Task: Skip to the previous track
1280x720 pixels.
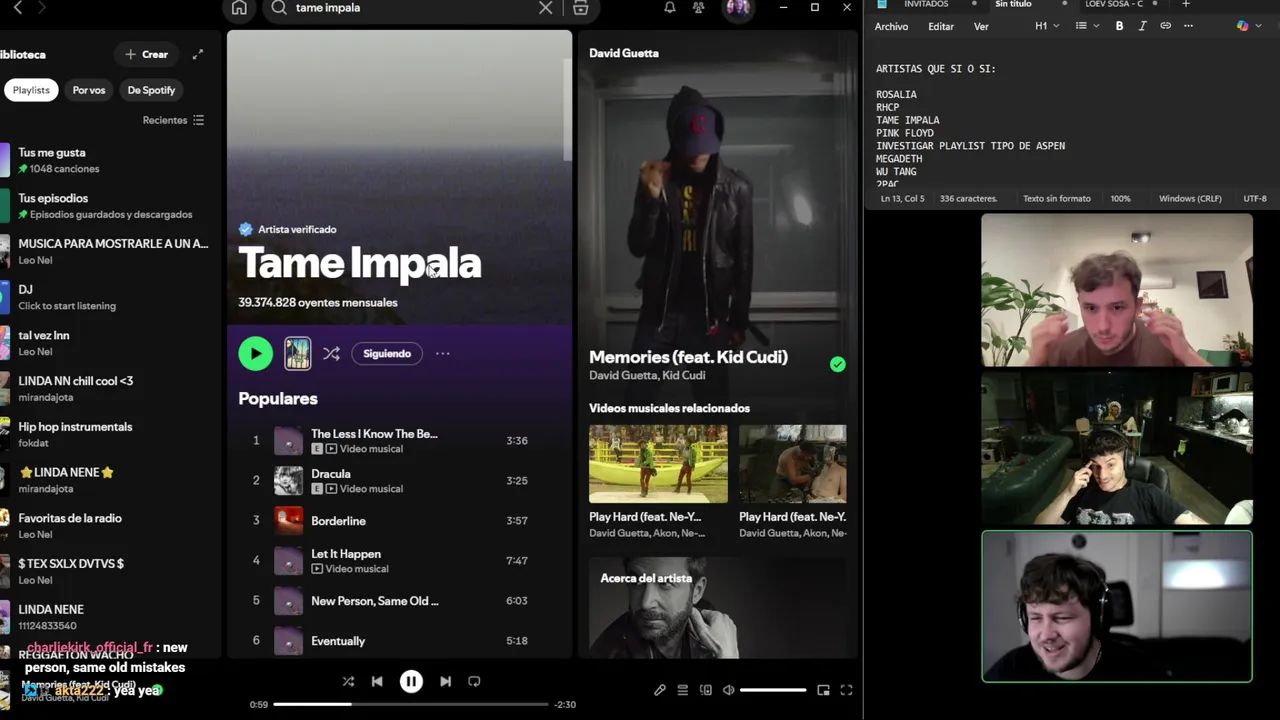Action: pos(377,682)
